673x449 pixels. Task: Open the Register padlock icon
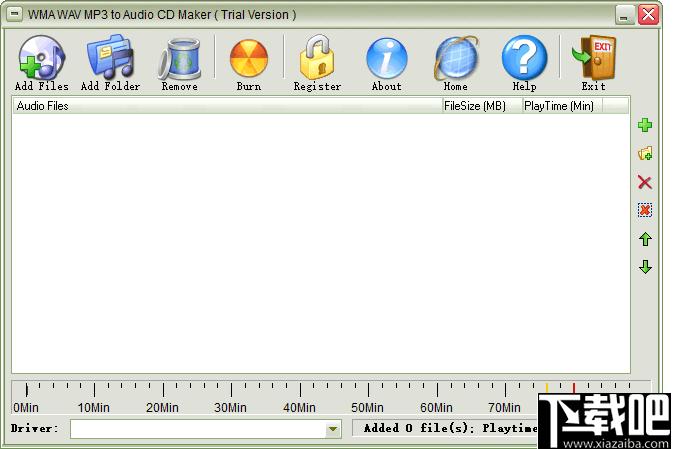point(318,63)
